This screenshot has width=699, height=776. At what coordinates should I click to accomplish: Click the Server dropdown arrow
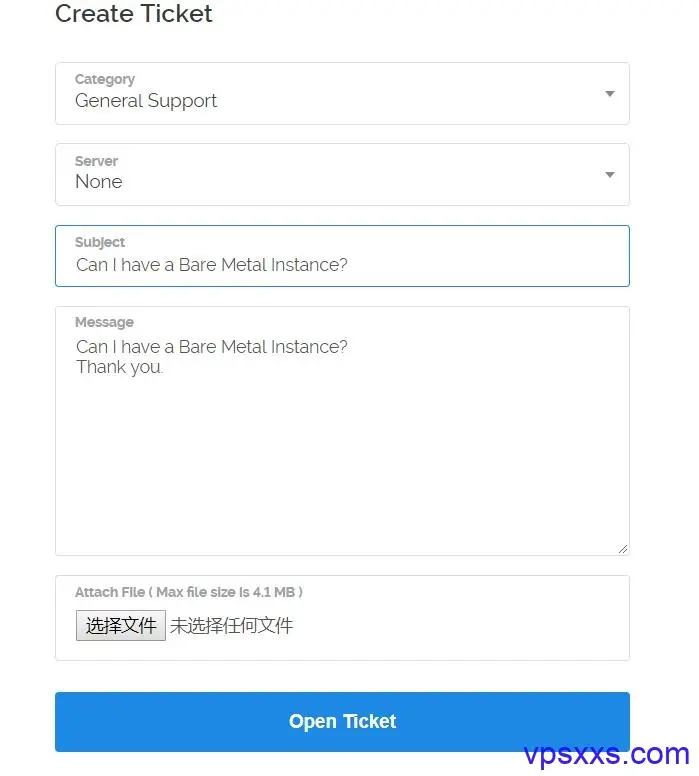click(x=609, y=175)
